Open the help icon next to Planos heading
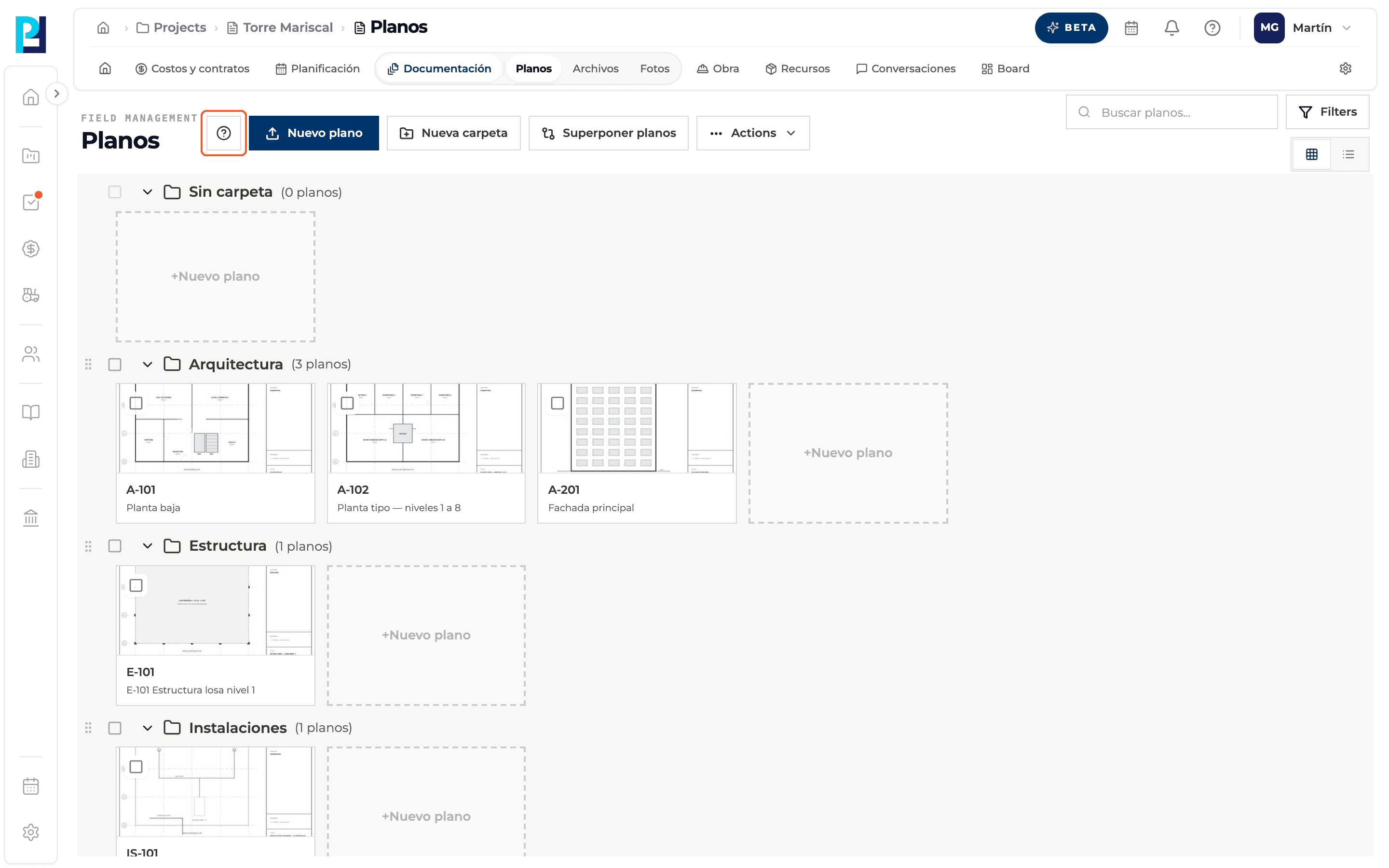Screen dimensions: 1389x868 223,133
